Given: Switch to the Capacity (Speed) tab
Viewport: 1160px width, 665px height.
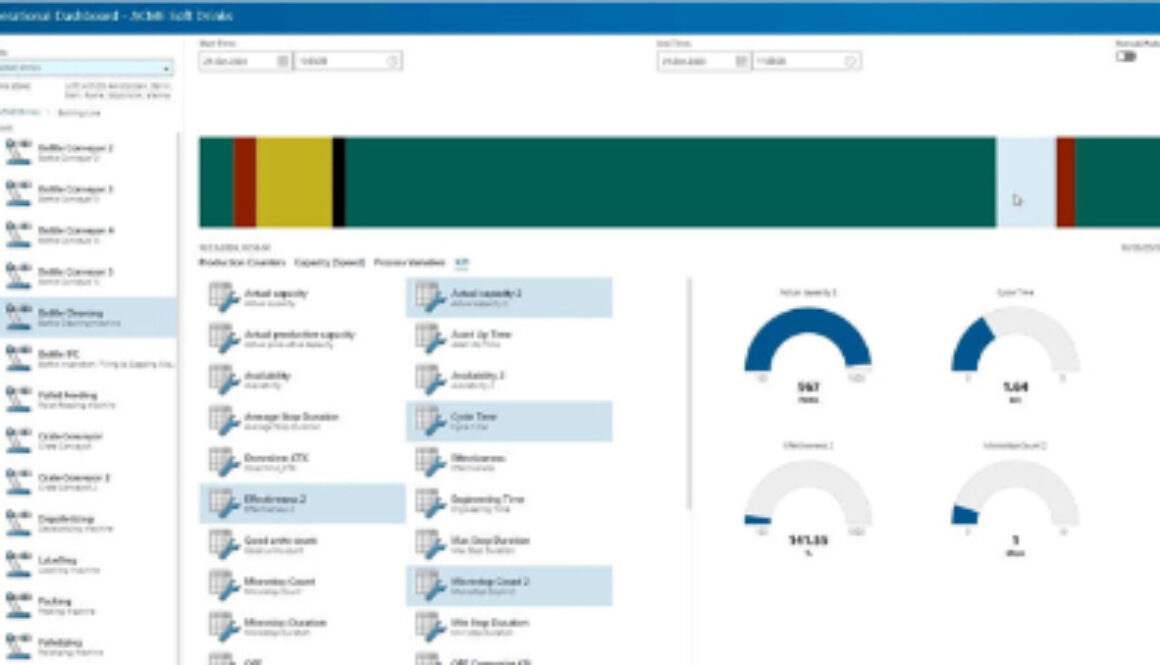Looking at the screenshot, I should (329, 263).
